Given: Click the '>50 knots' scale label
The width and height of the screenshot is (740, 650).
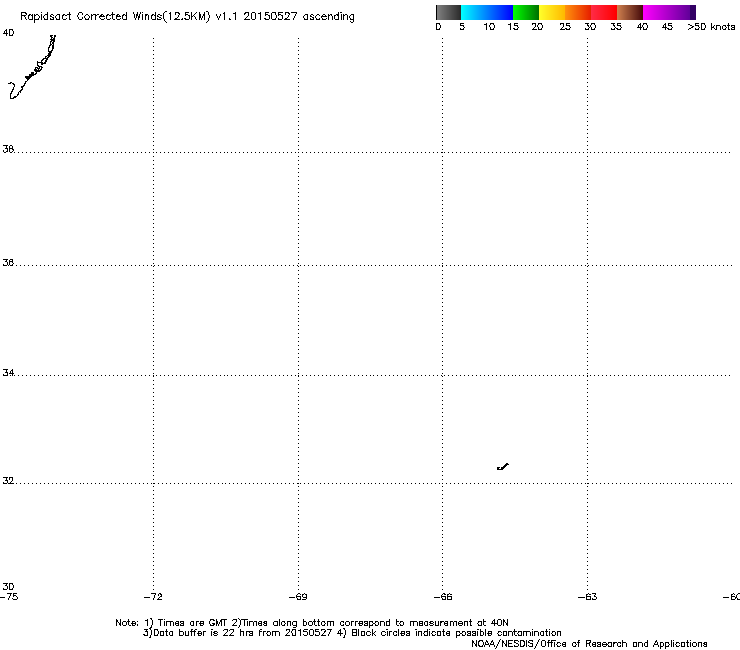Looking at the screenshot, I should coord(711,27).
